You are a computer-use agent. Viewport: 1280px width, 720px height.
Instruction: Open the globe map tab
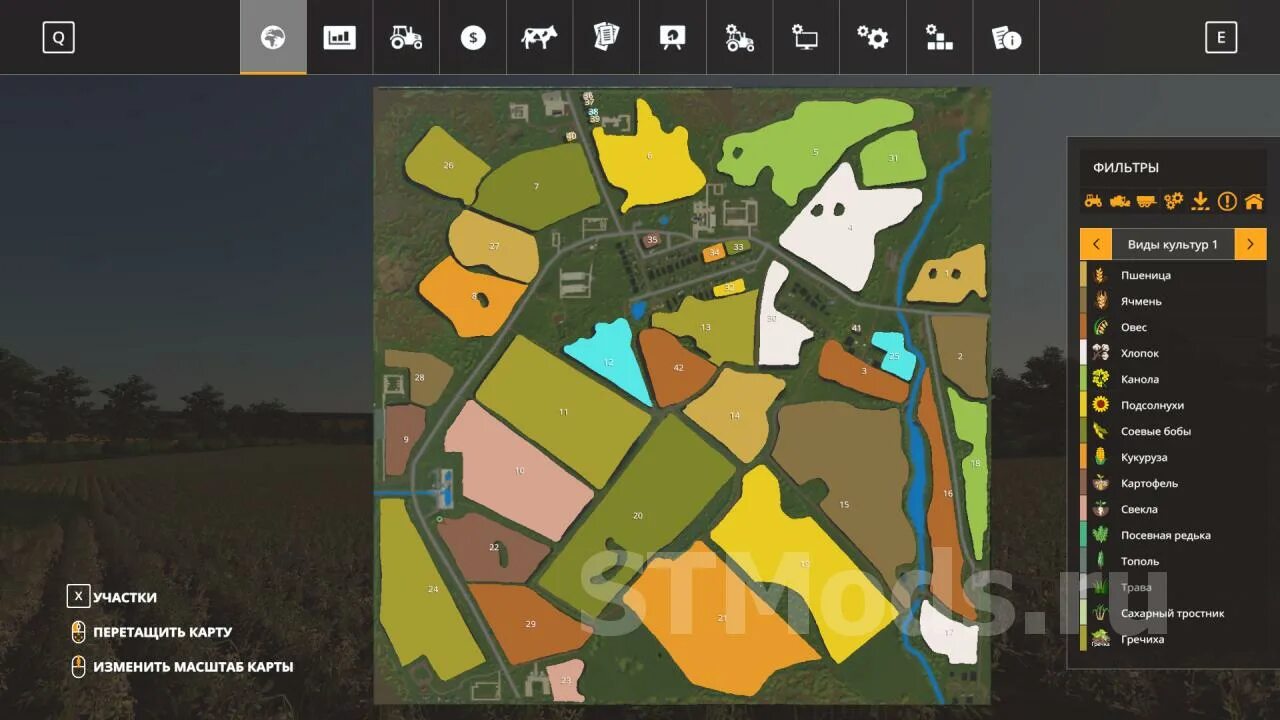click(273, 38)
